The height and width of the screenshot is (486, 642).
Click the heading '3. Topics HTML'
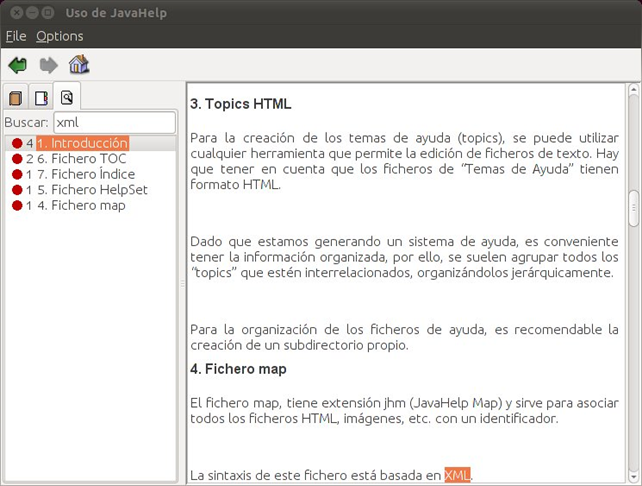point(241,104)
